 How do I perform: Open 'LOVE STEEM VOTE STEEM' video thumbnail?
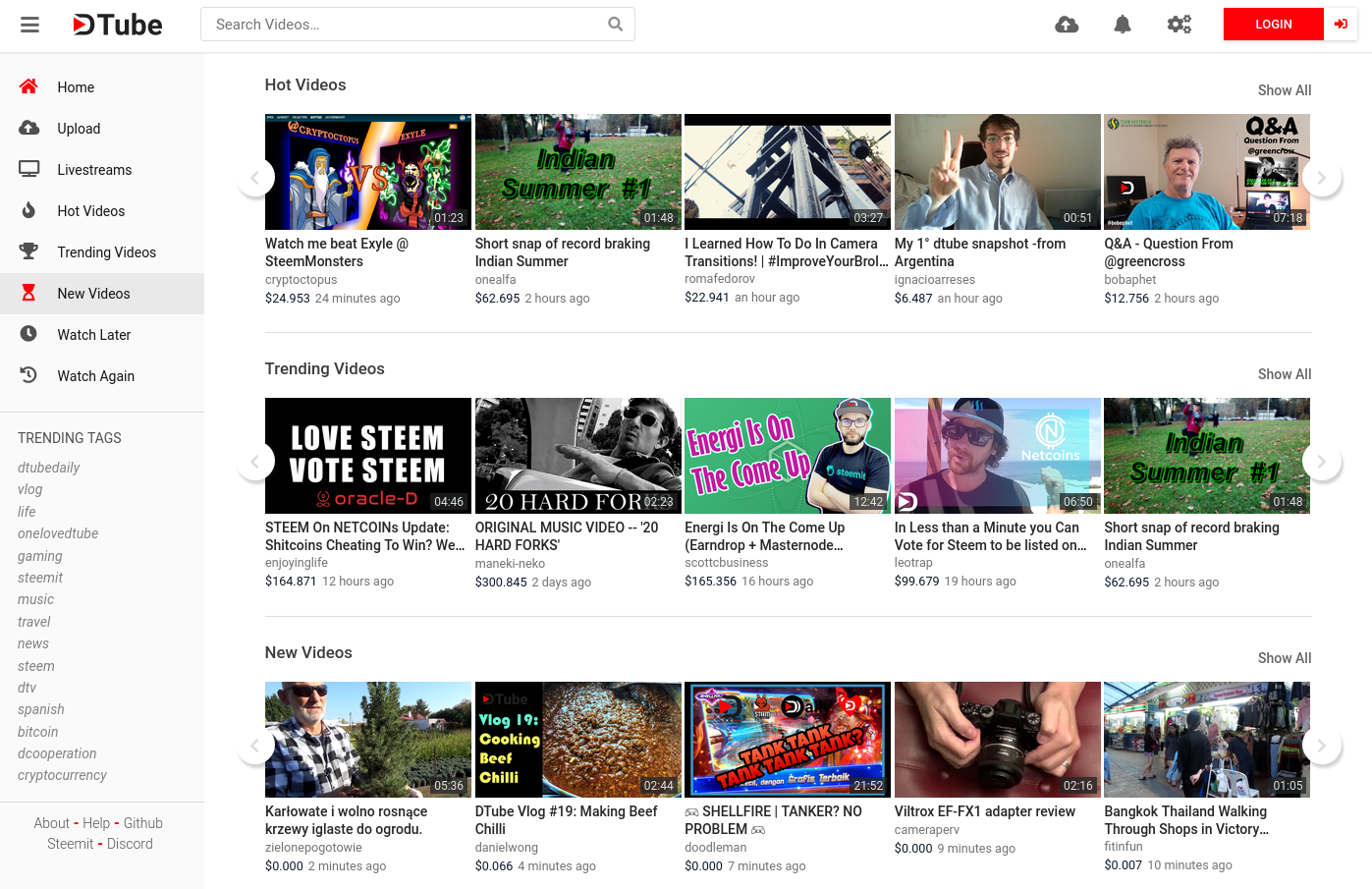click(x=368, y=456)
